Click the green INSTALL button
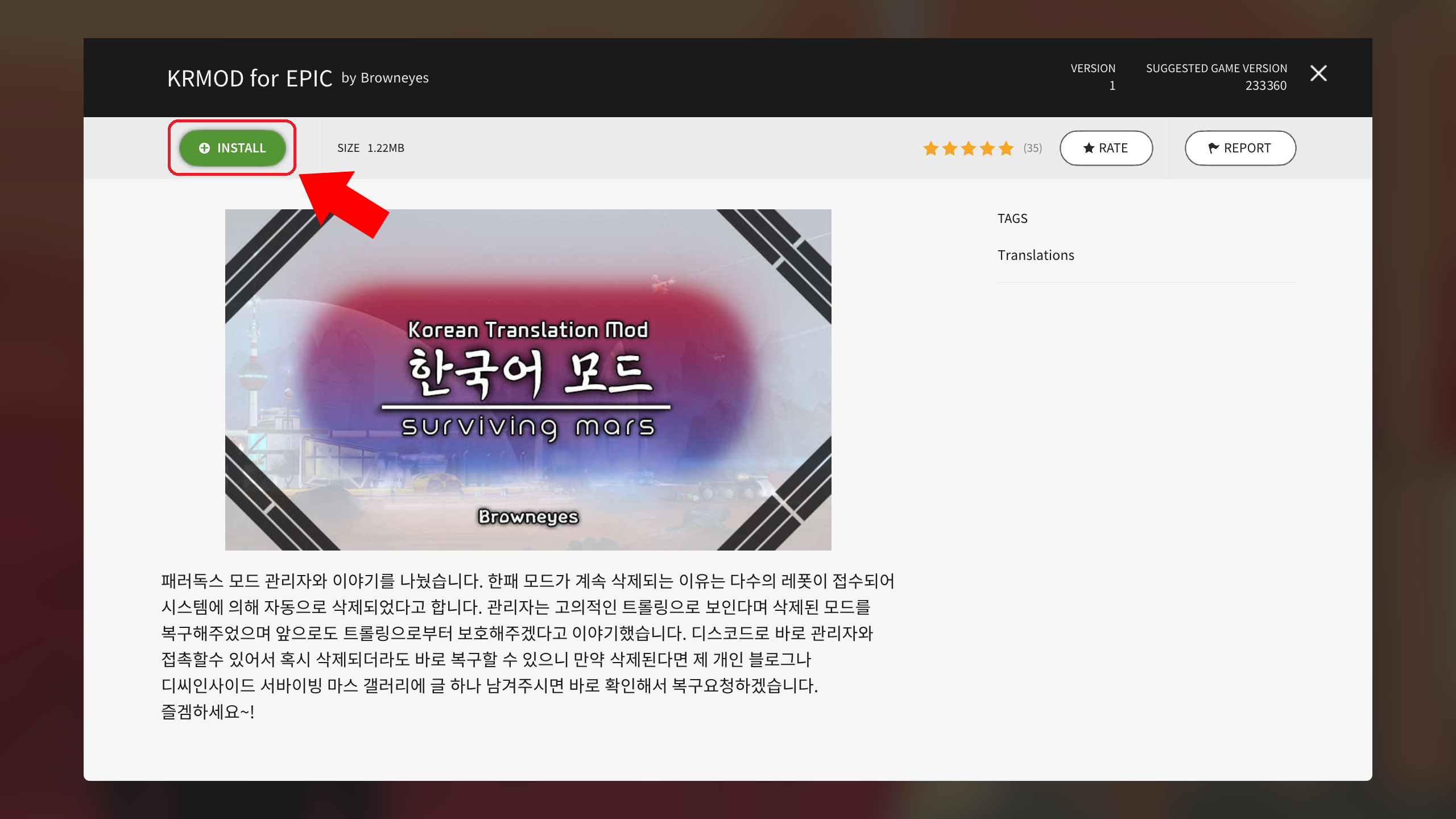The height and width of the screenshot is (819, 1456). click(232, 148)
